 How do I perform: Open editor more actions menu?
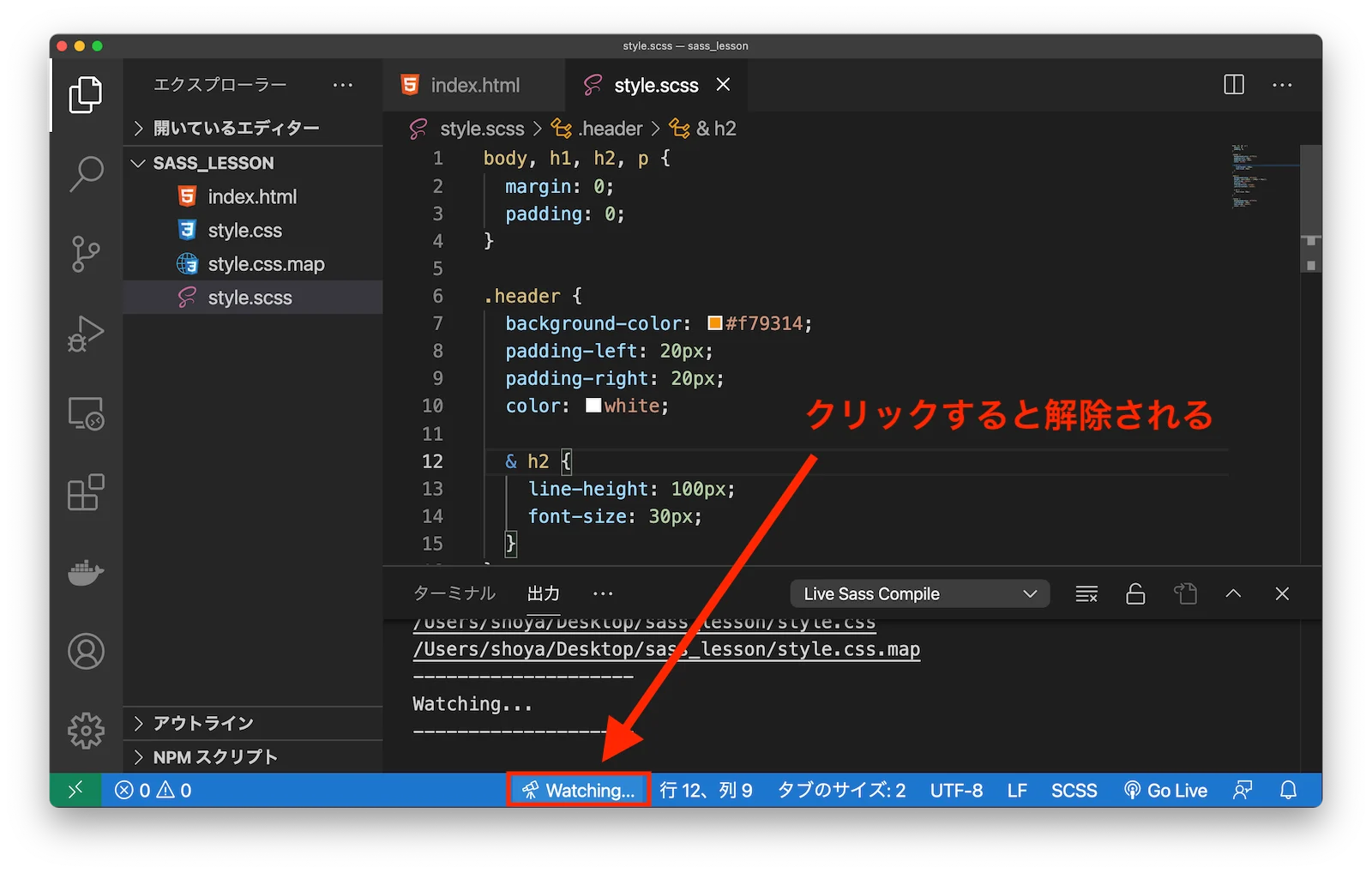pos(1282,85)
